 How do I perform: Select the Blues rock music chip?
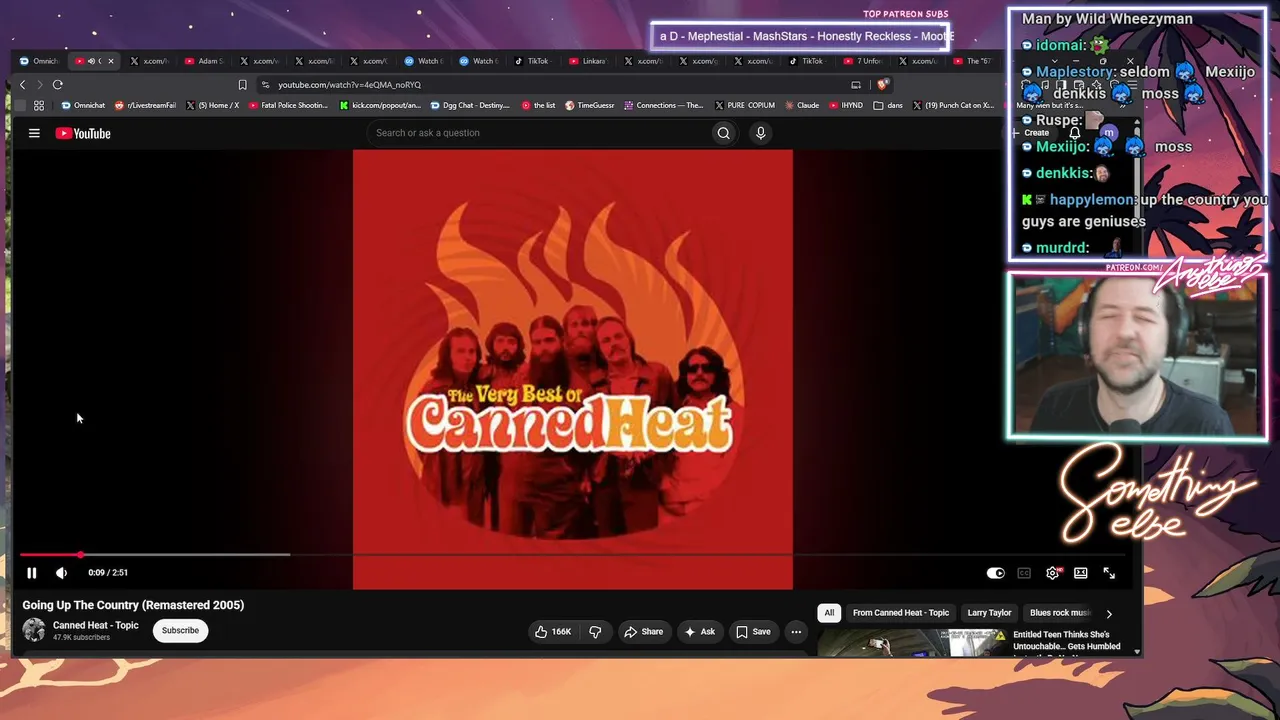(1060, 613)
